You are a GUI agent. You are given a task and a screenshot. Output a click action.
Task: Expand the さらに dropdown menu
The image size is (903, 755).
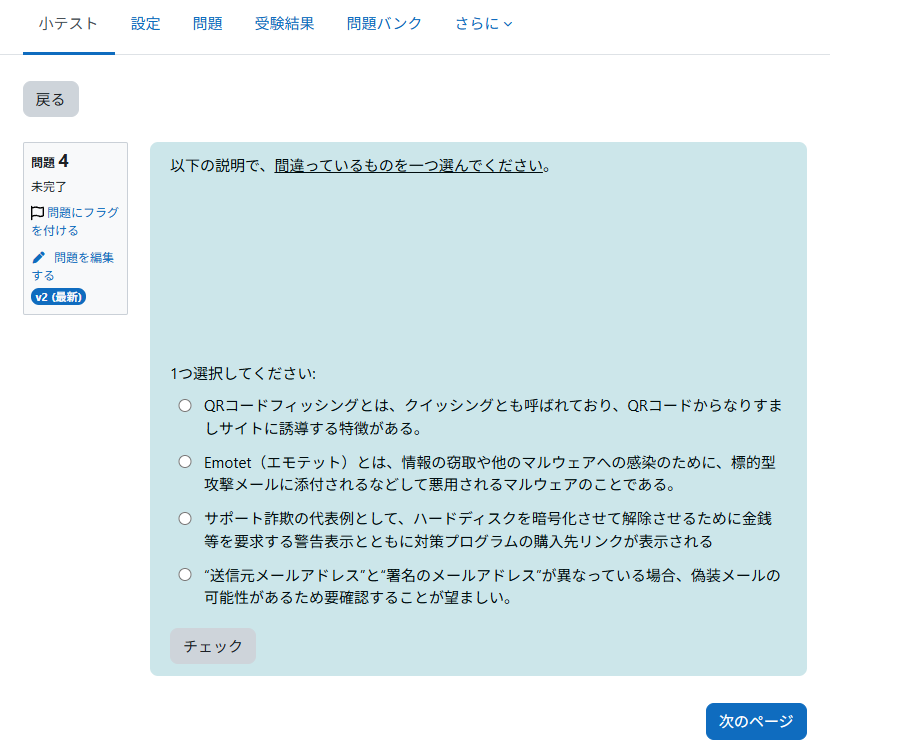483,24
